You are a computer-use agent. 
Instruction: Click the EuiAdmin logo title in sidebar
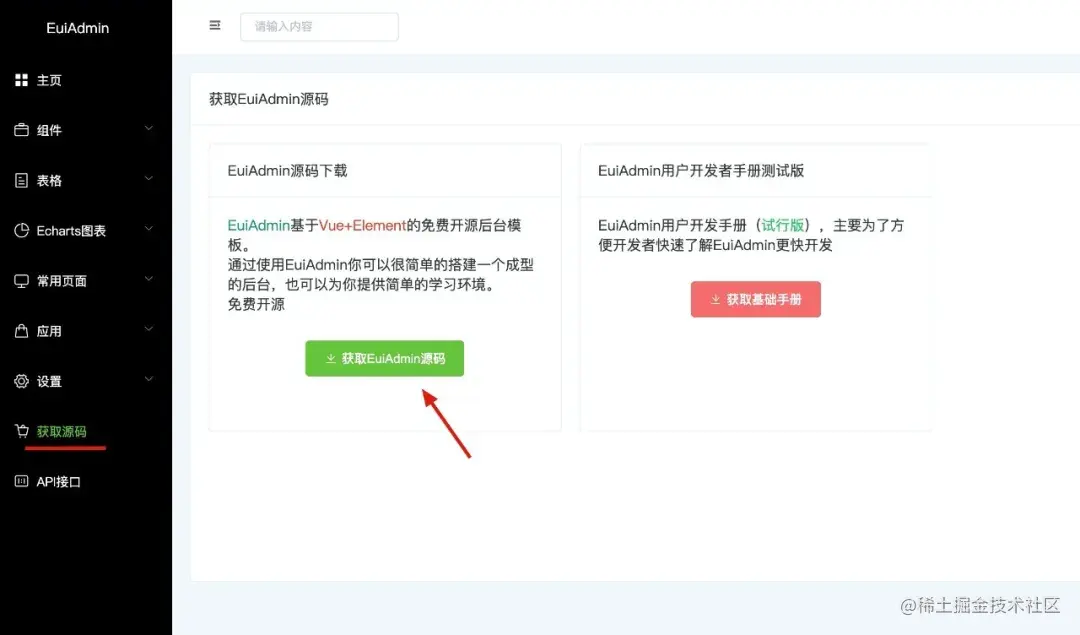click(x=78, y=28)
